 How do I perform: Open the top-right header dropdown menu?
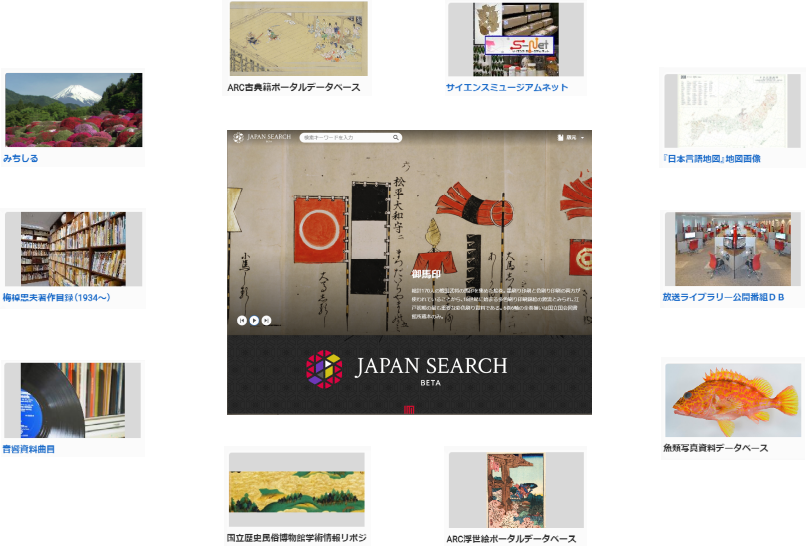tap(571, 138)
